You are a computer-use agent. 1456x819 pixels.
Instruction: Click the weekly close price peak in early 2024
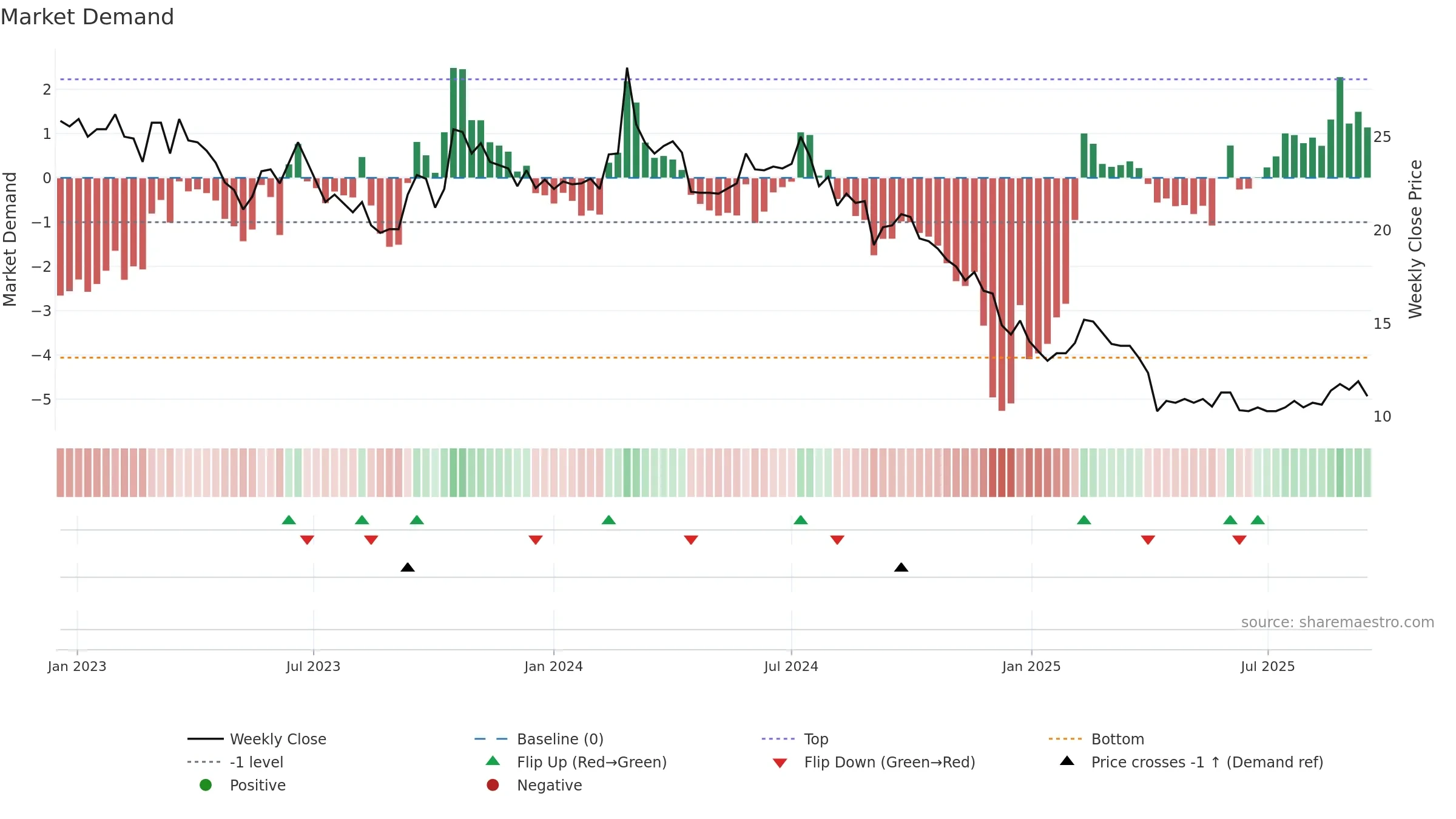click(x=627, y=69)
